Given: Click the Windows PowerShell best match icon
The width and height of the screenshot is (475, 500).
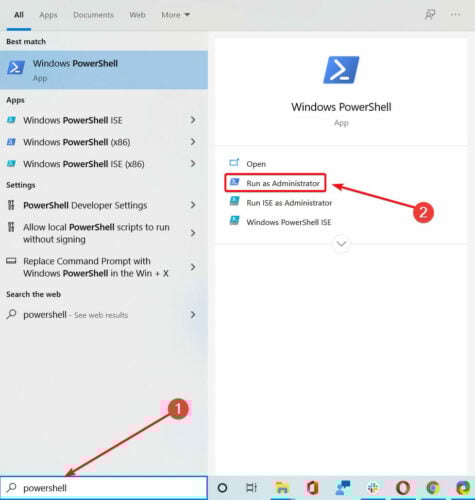Looking at the screenshot, I should [x=16, y=68].
